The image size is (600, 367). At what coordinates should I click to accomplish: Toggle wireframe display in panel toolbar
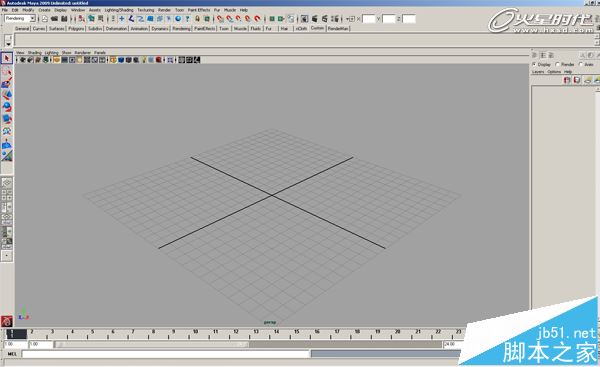pyautogui.click(x=113, y=60)
